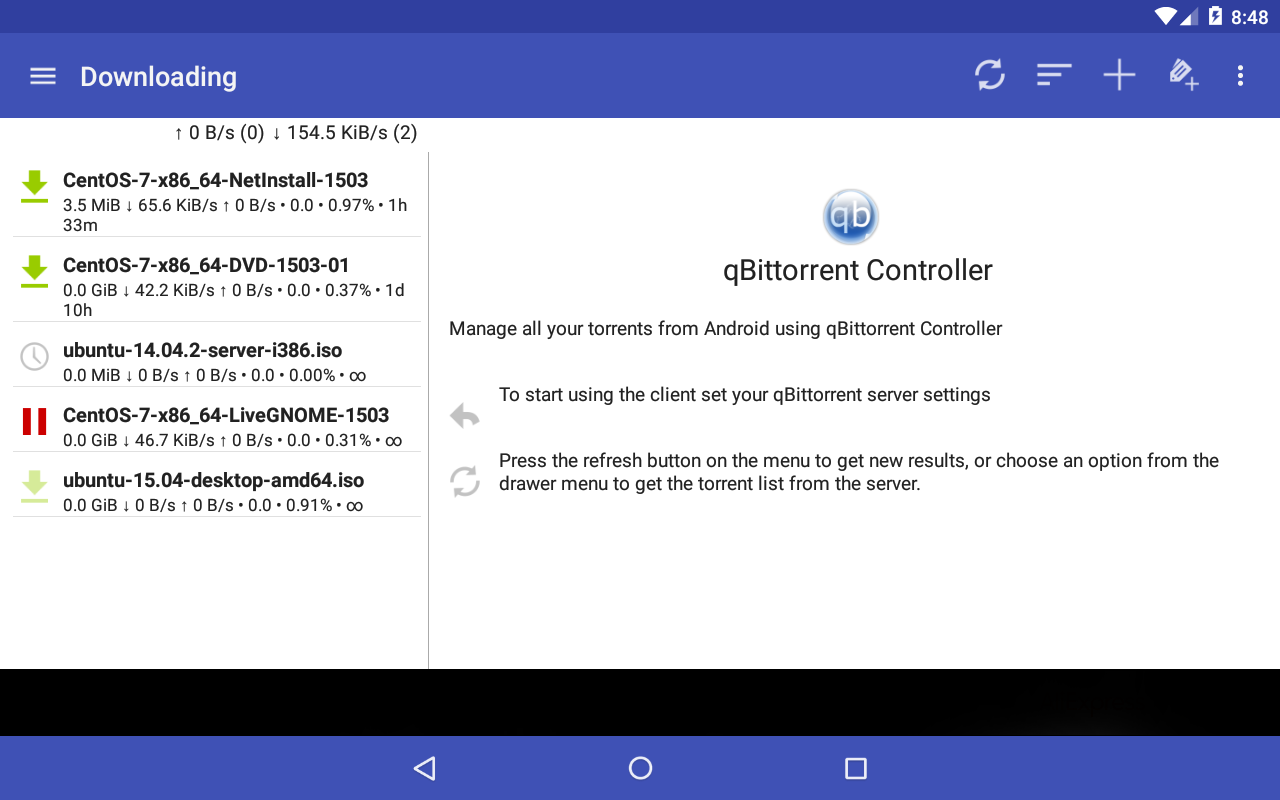Tap the qBittorrent logo icon

(851, 216)
